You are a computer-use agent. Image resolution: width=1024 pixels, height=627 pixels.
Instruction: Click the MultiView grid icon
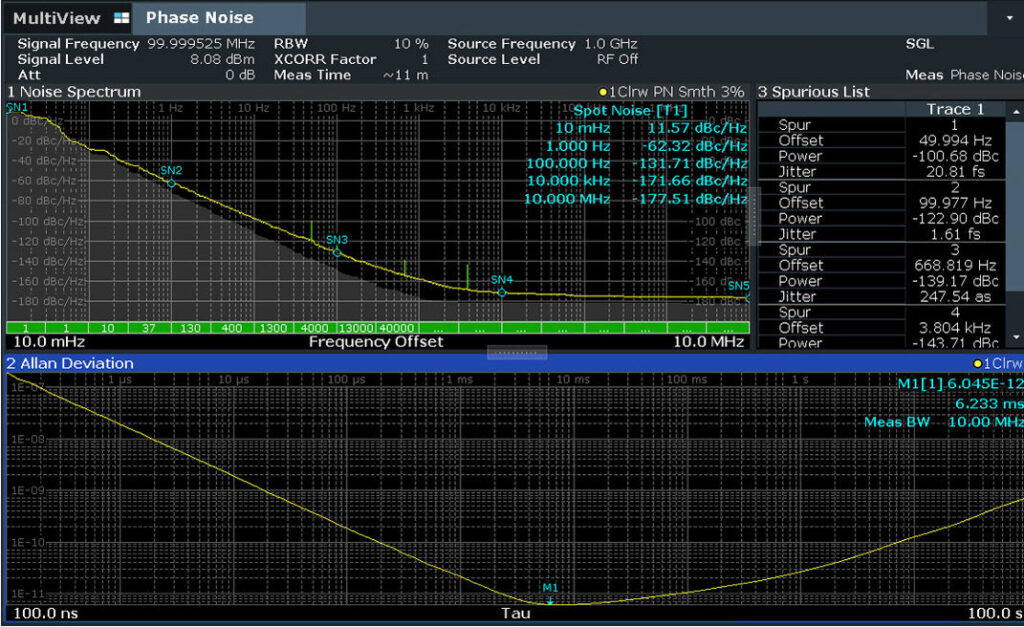[x=121, y=18]
